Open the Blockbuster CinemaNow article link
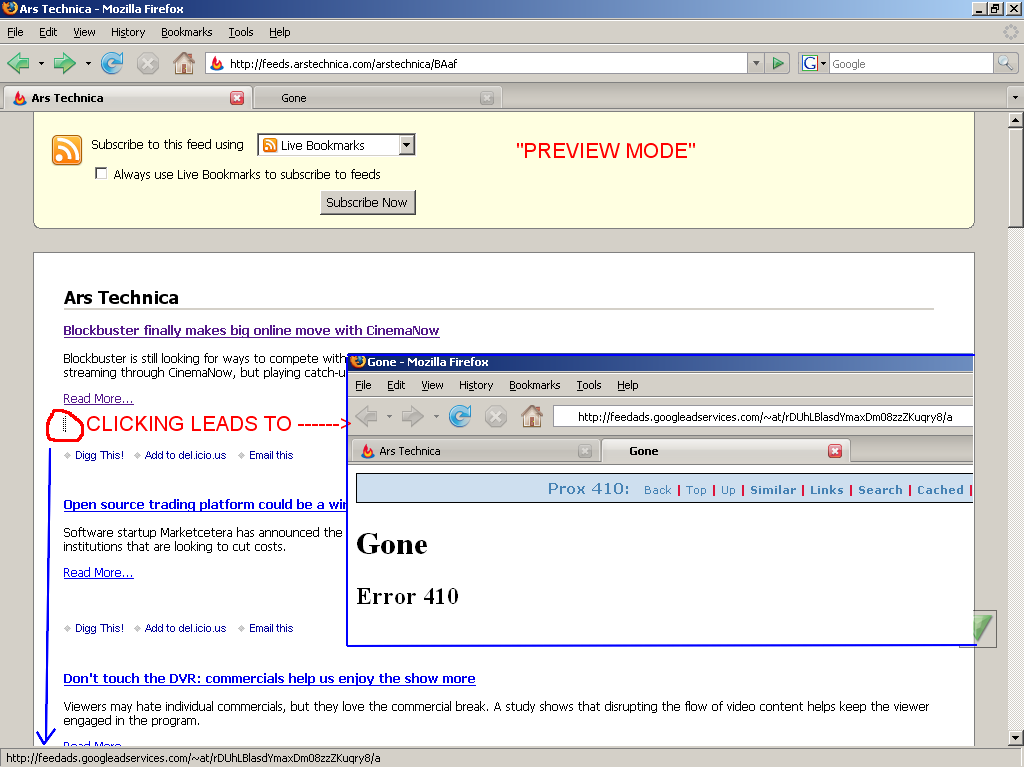Viewport: 1024px width, 768px height. click(x=251, y=331)
